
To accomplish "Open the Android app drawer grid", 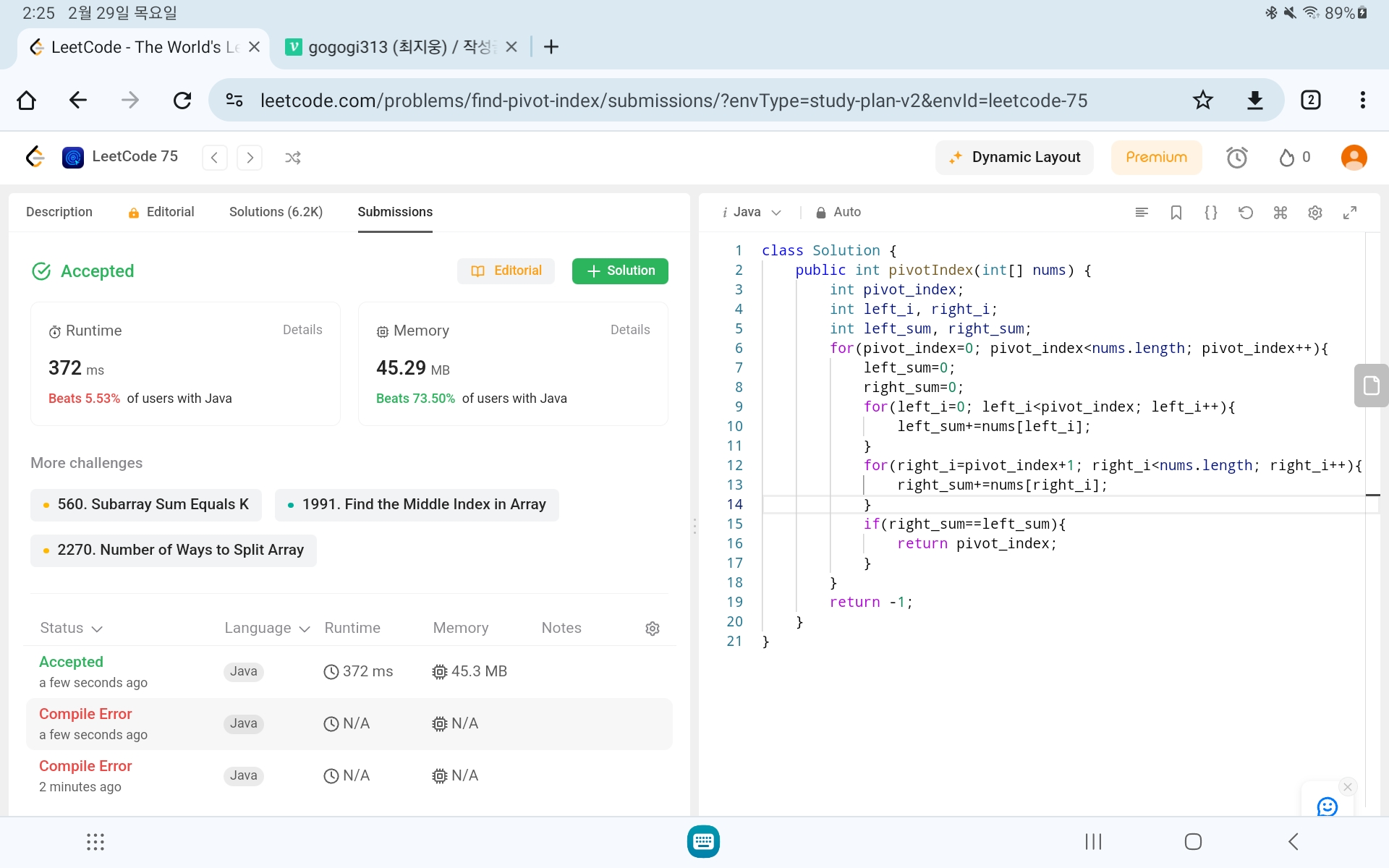I will (95, 842).
